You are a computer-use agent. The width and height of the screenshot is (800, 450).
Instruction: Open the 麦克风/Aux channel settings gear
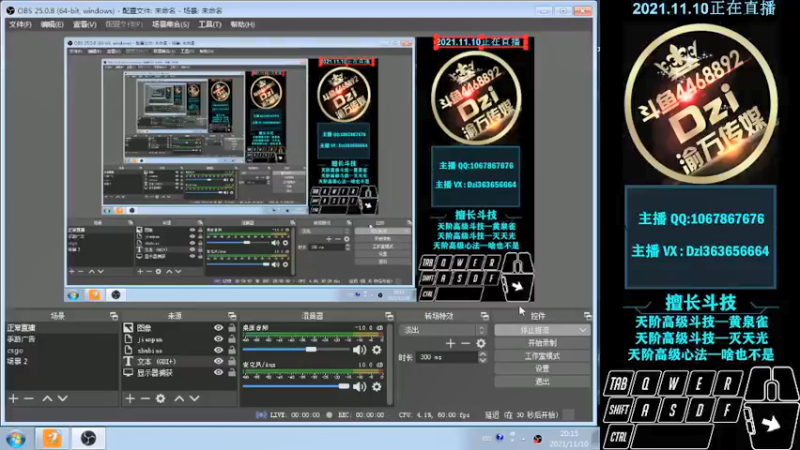click(x=377, y=387)
